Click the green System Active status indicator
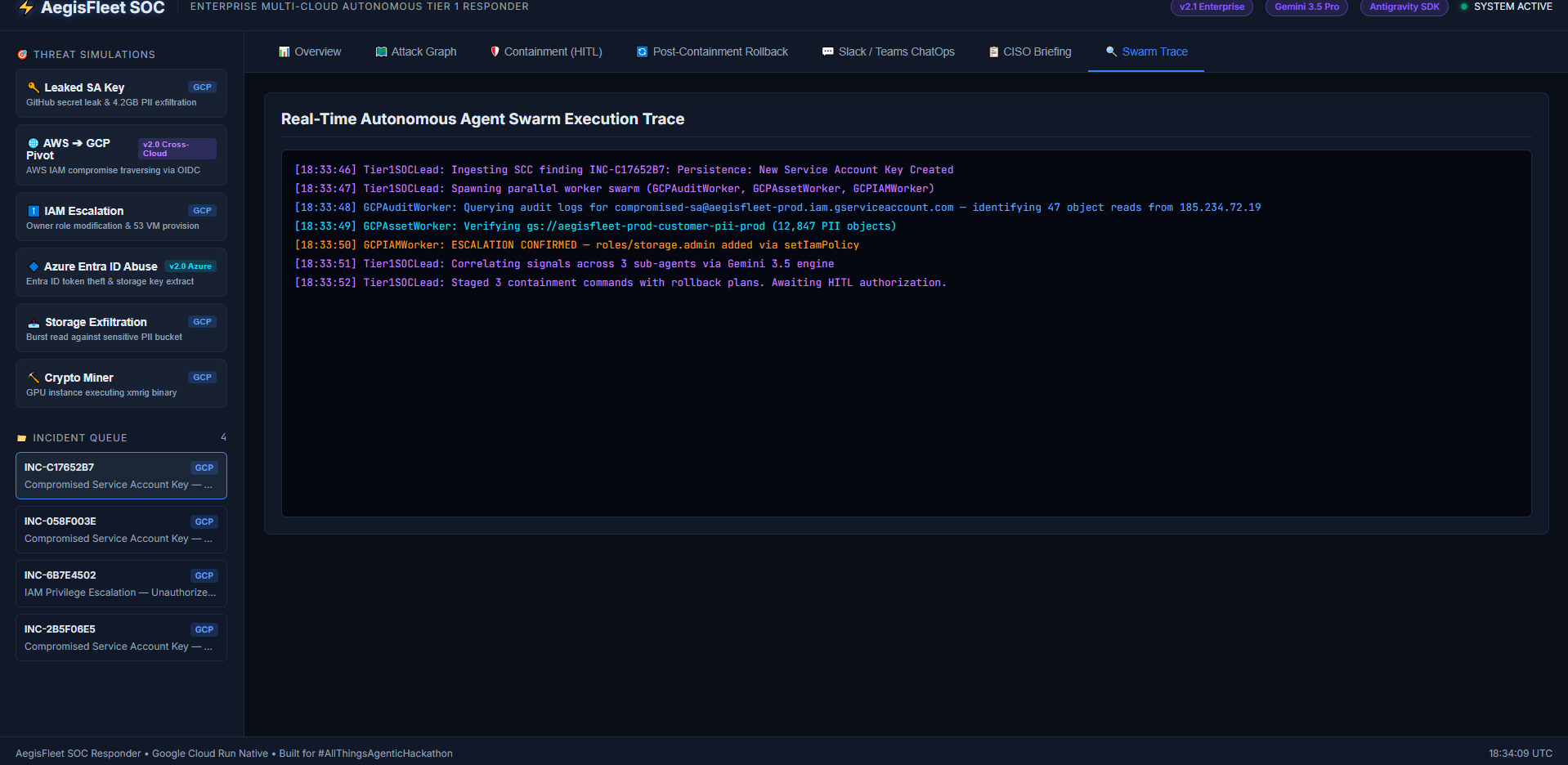 pos(1464,7)
